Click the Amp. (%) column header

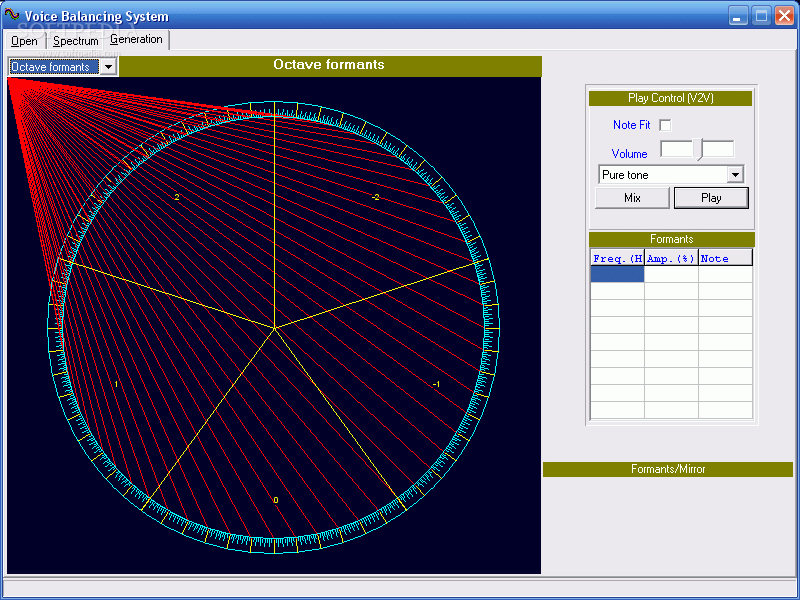point(671,258)
